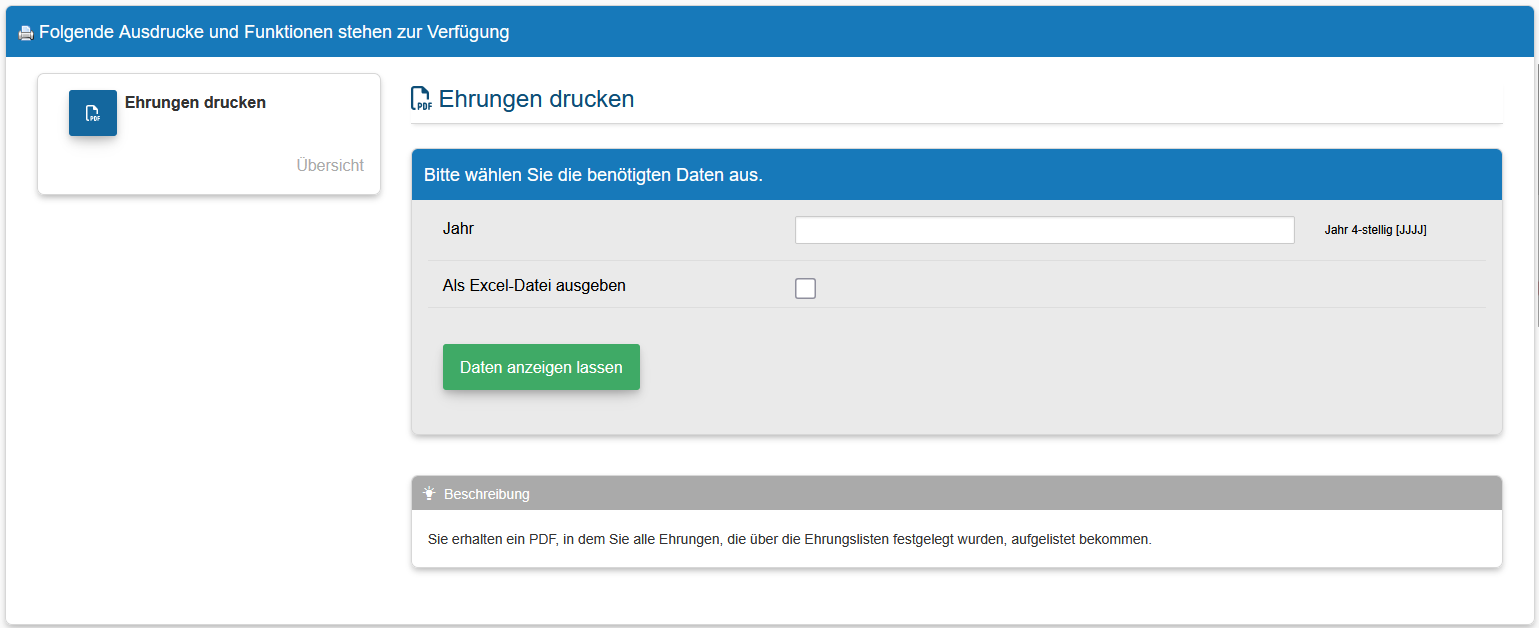
Task: Select the "Ehrungen drucken" sidebar entry title
Action: click(x=195, y=102)
